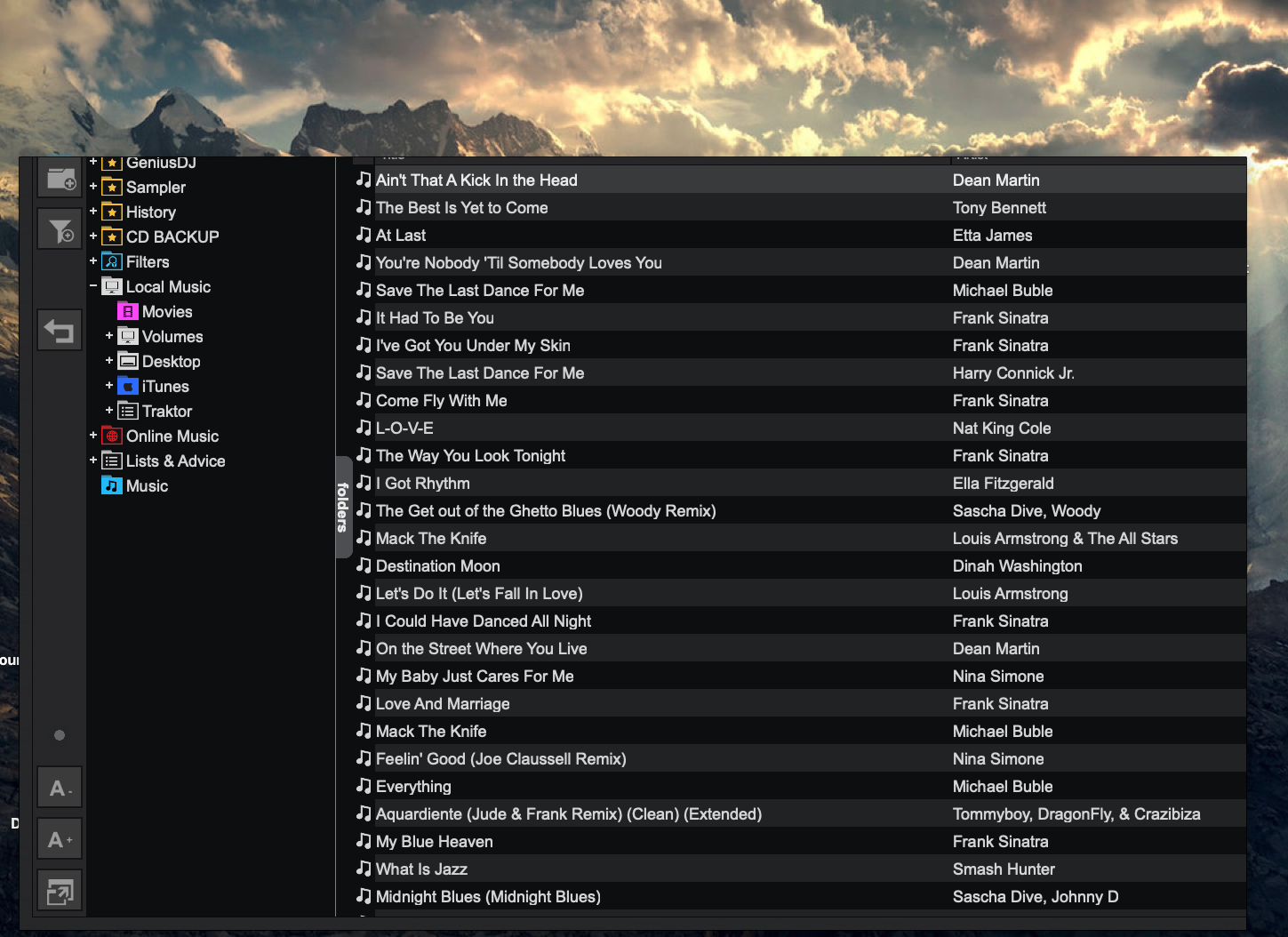Click the red Online Music globe icon

(112, 436)
